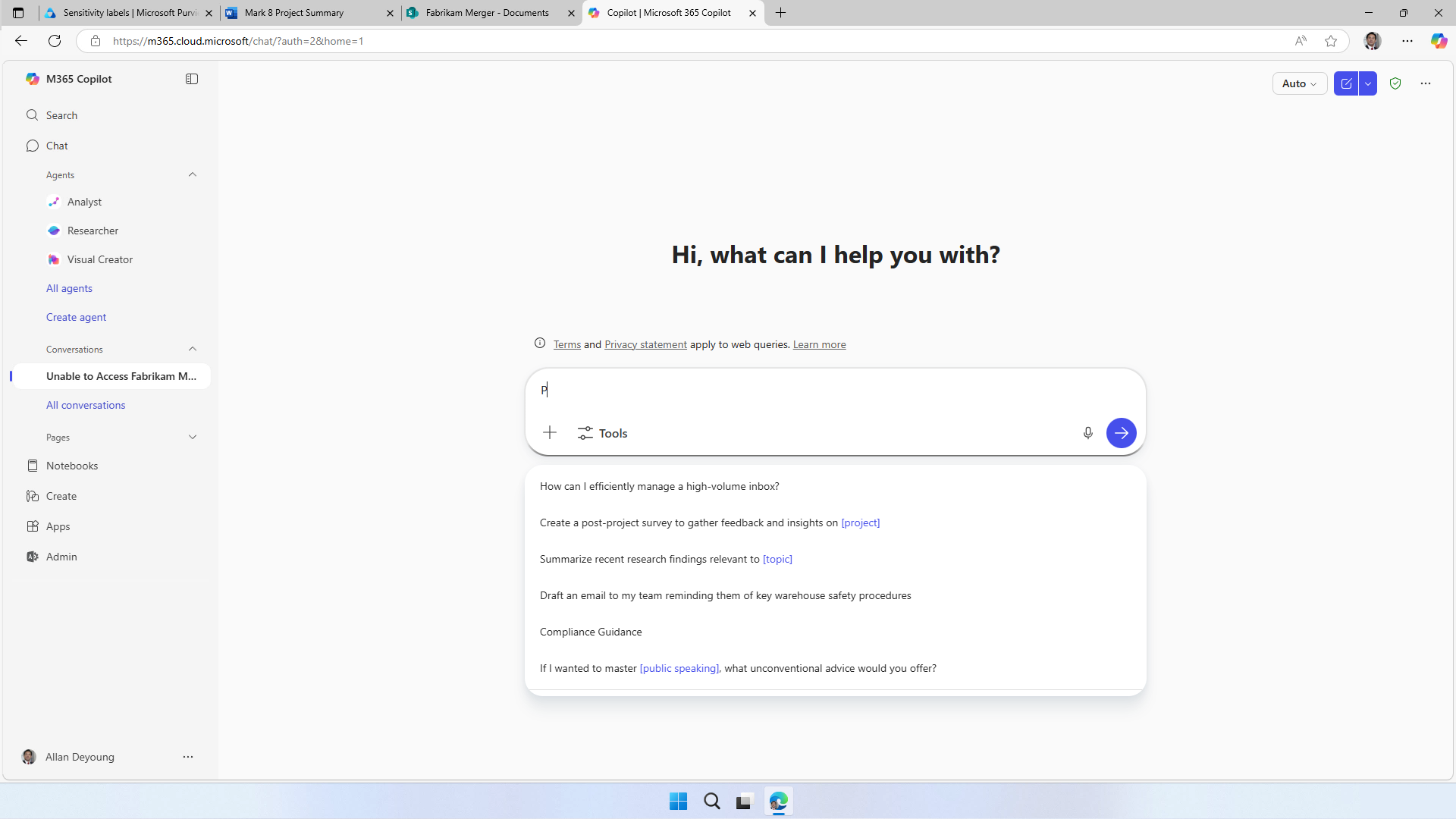Expand the new chat dropdown arrow
The height and width of the screenshot is (819, 1456).
pyautogui.click(x=1368, y=83)
